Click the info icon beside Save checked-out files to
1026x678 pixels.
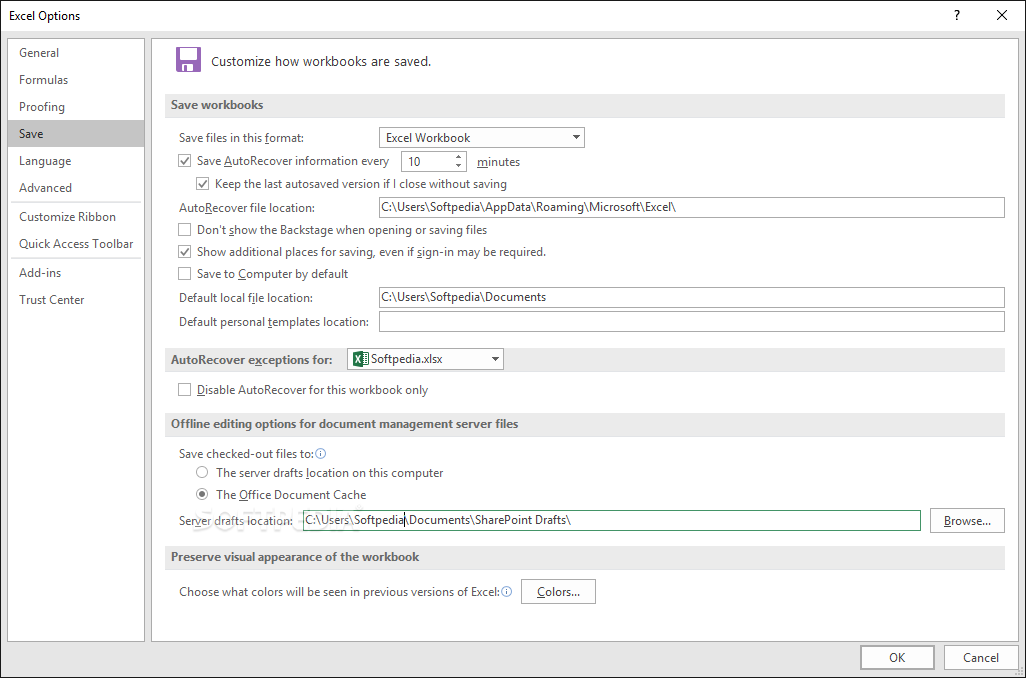321,454
